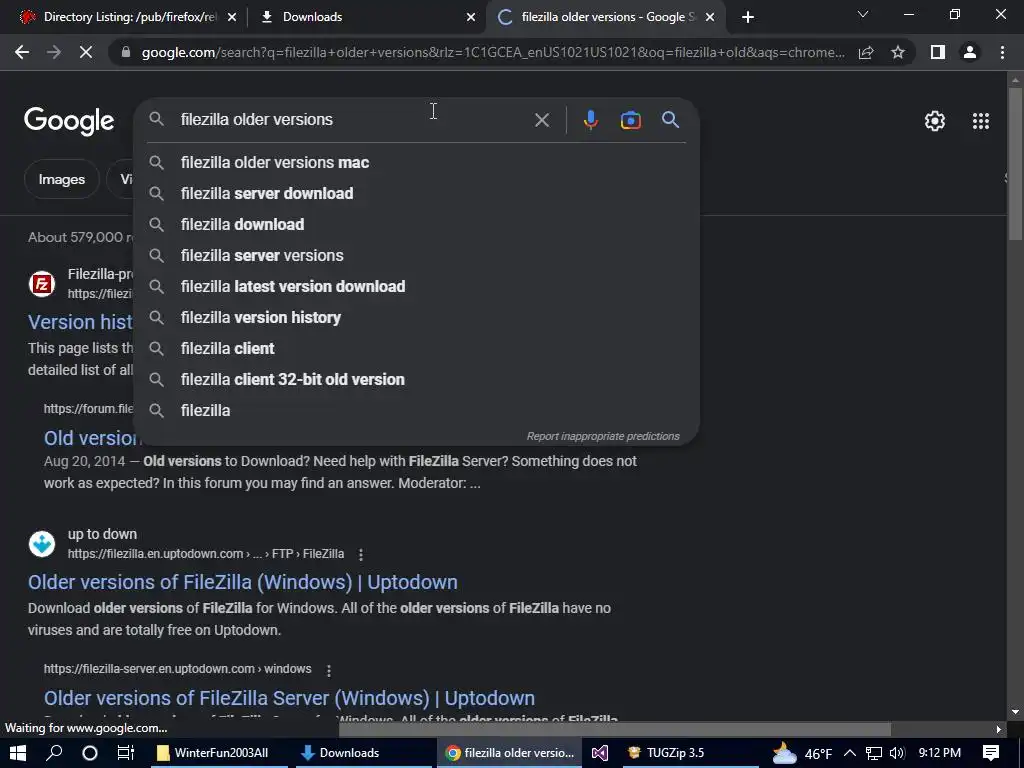Open the Old versions forum result

pos(91,438)
